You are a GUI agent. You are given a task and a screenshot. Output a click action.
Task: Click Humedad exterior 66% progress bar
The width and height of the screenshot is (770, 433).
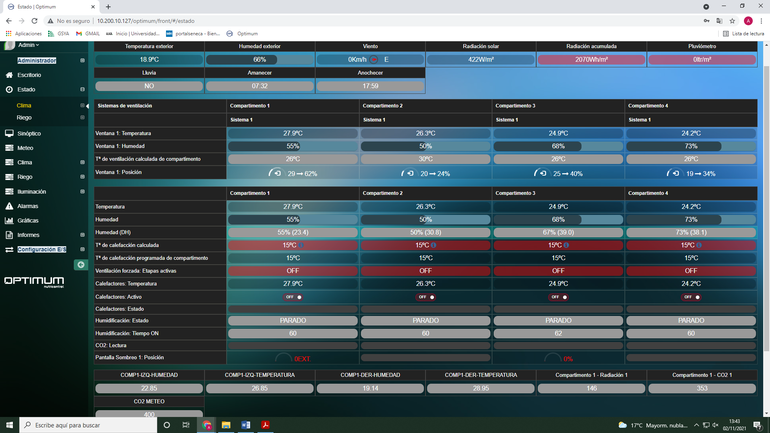point(260,59)
